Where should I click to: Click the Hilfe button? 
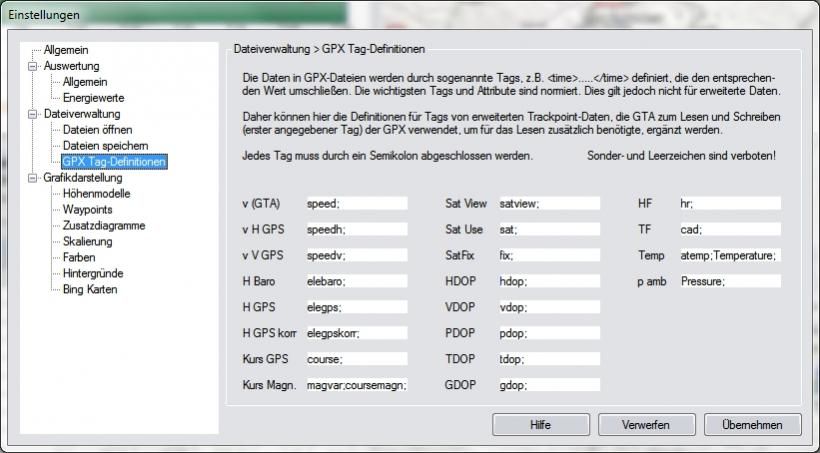coord(540,425)
